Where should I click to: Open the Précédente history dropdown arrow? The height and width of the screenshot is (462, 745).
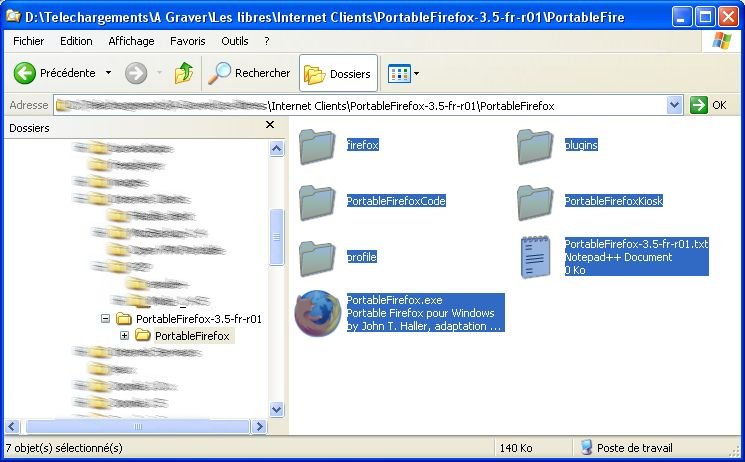point(108,73)
